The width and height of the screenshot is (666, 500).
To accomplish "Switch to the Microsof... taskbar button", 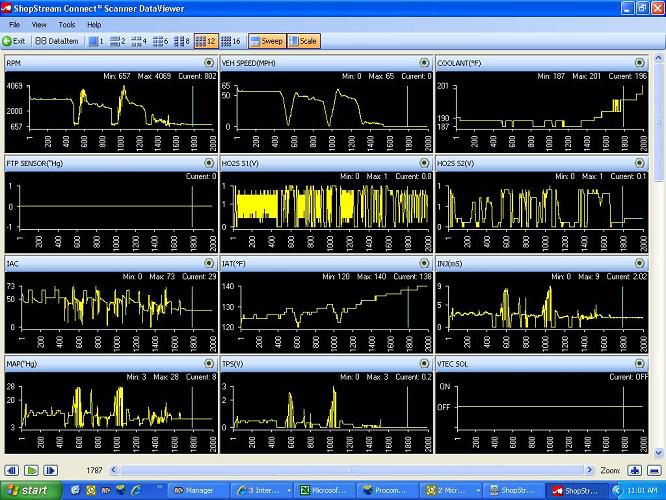I will 325,490.
